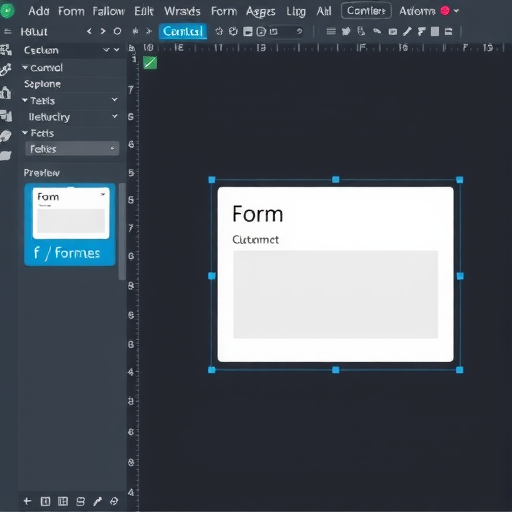Click the window layout icon in the toolbar
Screen dimensions: 512x512
(248, 32)
